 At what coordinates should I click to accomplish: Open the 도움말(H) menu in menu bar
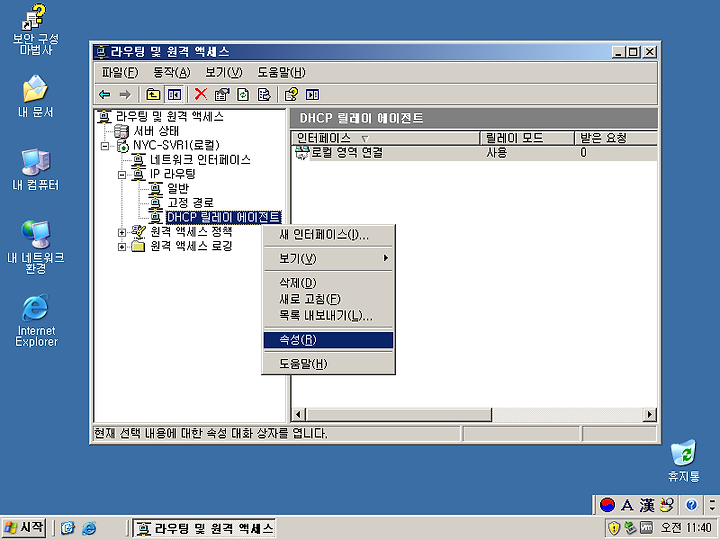[x=281, y=73]
